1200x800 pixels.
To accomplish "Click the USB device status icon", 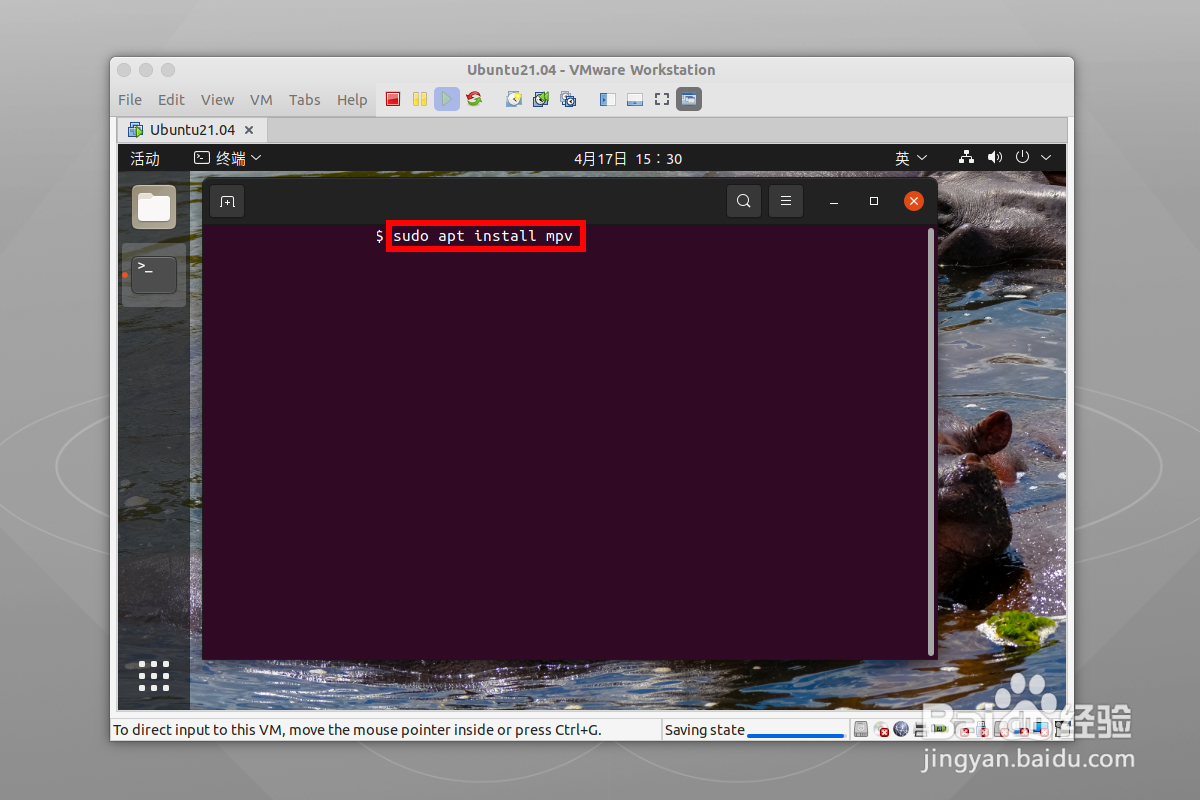I will [982, 729].
